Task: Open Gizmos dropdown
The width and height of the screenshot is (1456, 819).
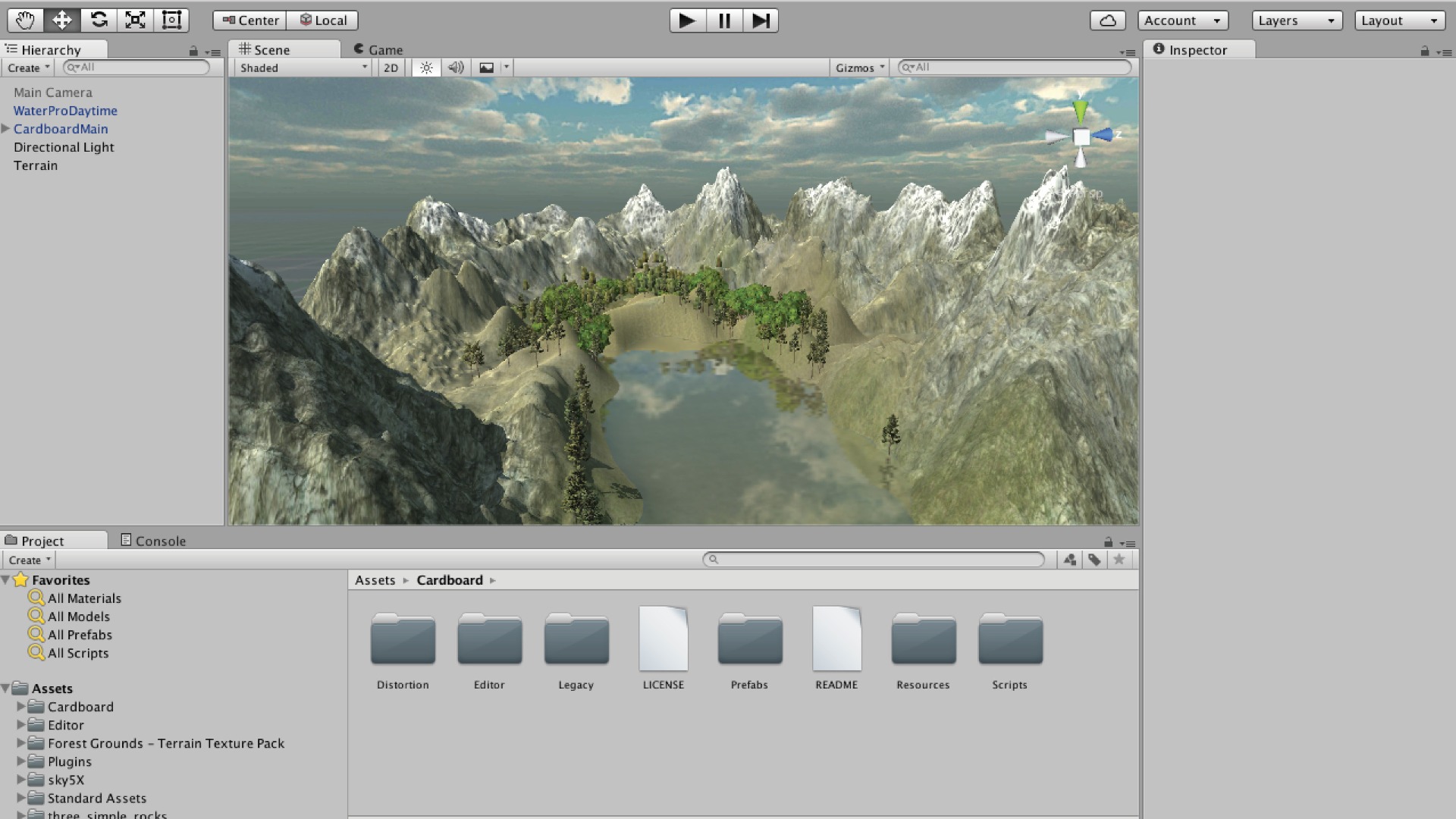Action: (860, 67)
